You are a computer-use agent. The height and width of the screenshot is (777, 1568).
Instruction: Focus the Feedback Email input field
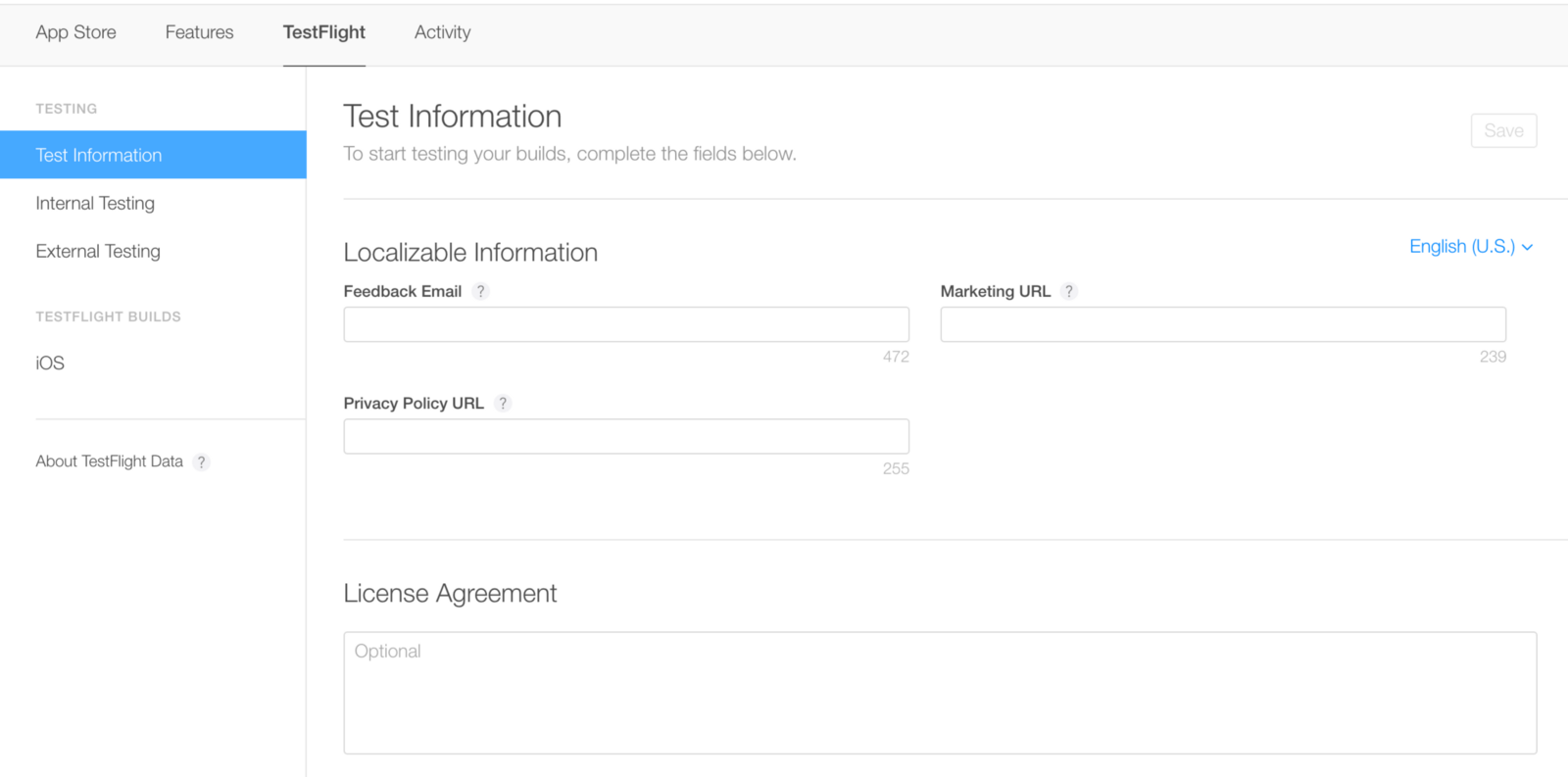click(626, 324)
